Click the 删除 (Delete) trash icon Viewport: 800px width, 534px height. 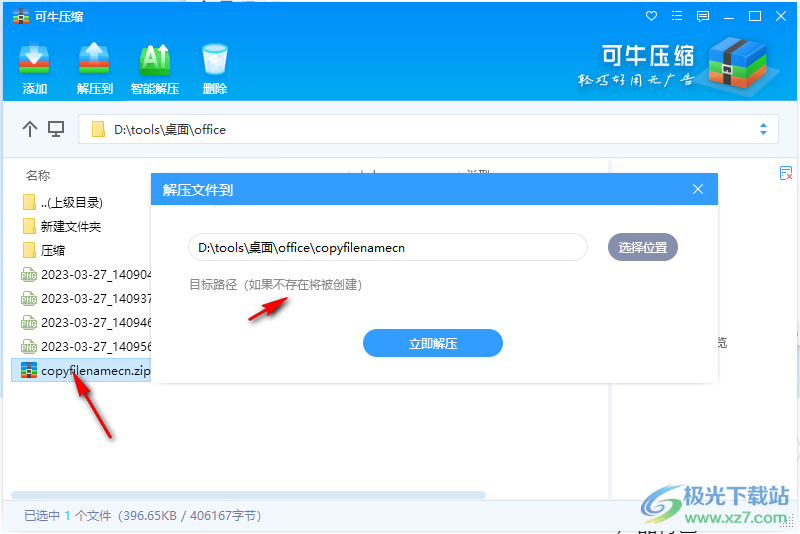[214, 69]
